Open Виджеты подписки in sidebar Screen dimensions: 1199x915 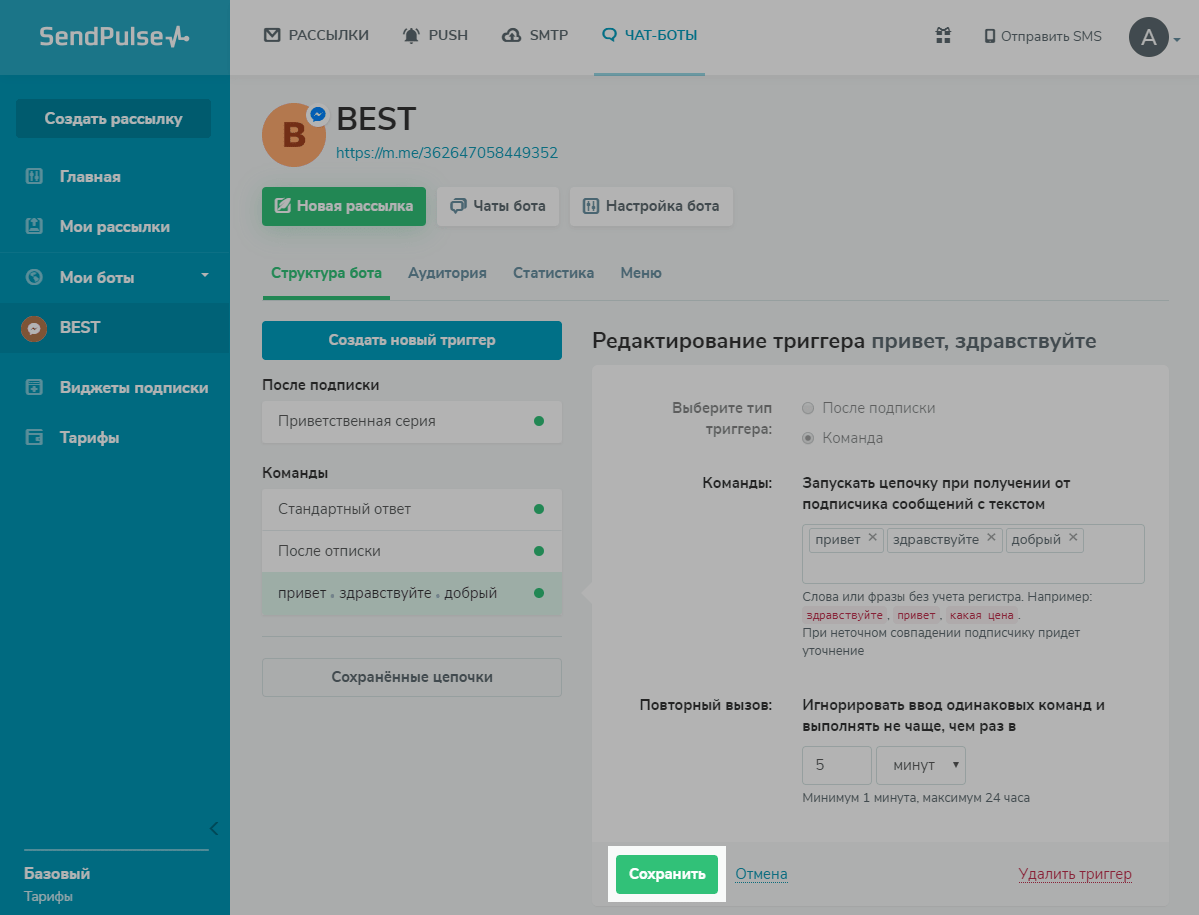pos(134,388)
